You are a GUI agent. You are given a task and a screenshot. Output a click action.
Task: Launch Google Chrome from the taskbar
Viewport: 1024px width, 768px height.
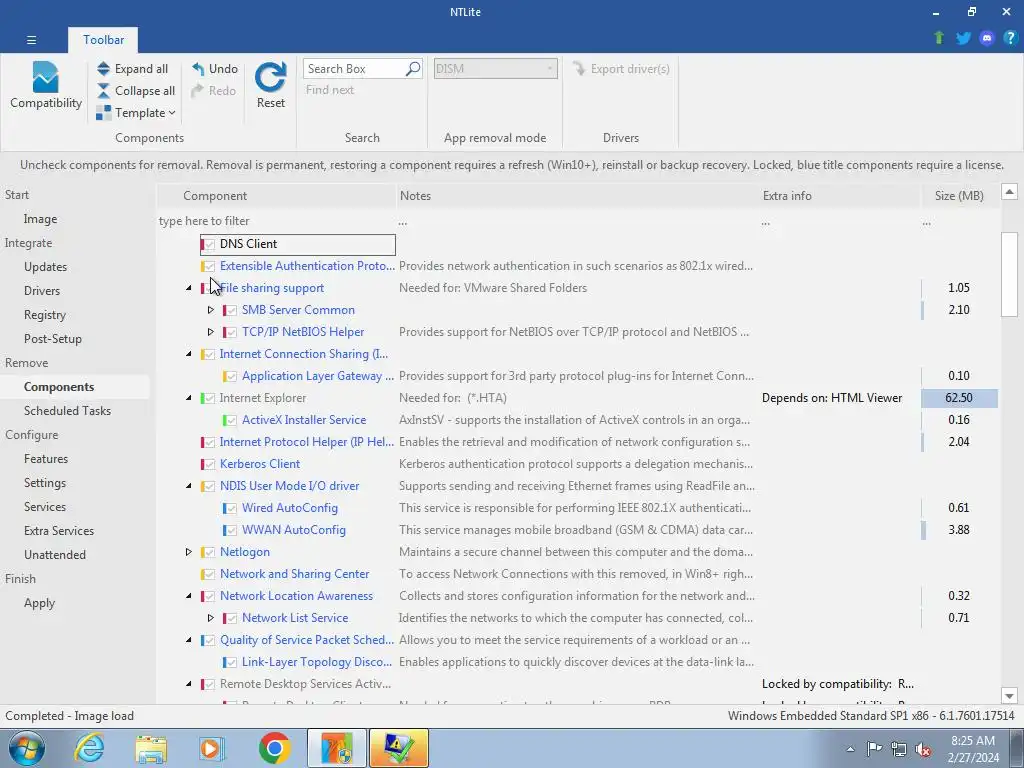click(x=274, y=748)
